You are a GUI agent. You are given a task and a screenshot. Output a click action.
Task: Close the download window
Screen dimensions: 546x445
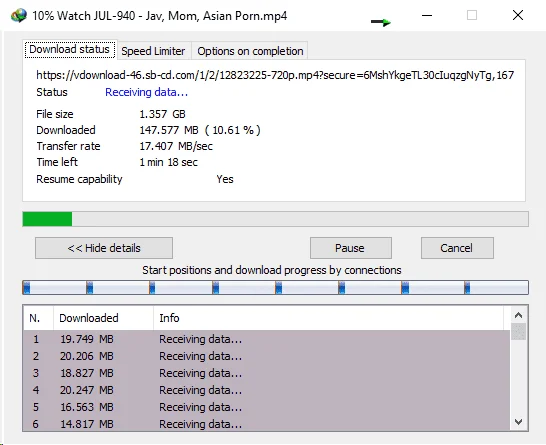click(518, 15)
